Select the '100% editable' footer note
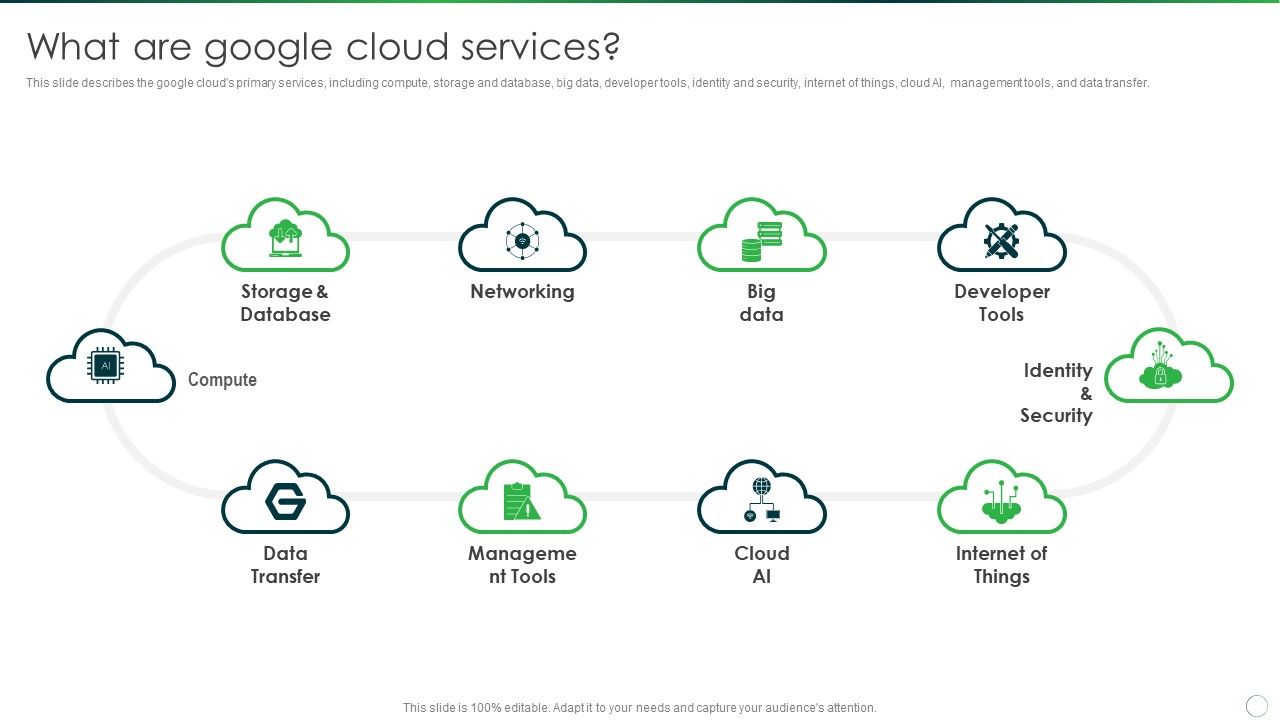The width and height of the screenshot is (1280, 720). [x=640, y=708]
